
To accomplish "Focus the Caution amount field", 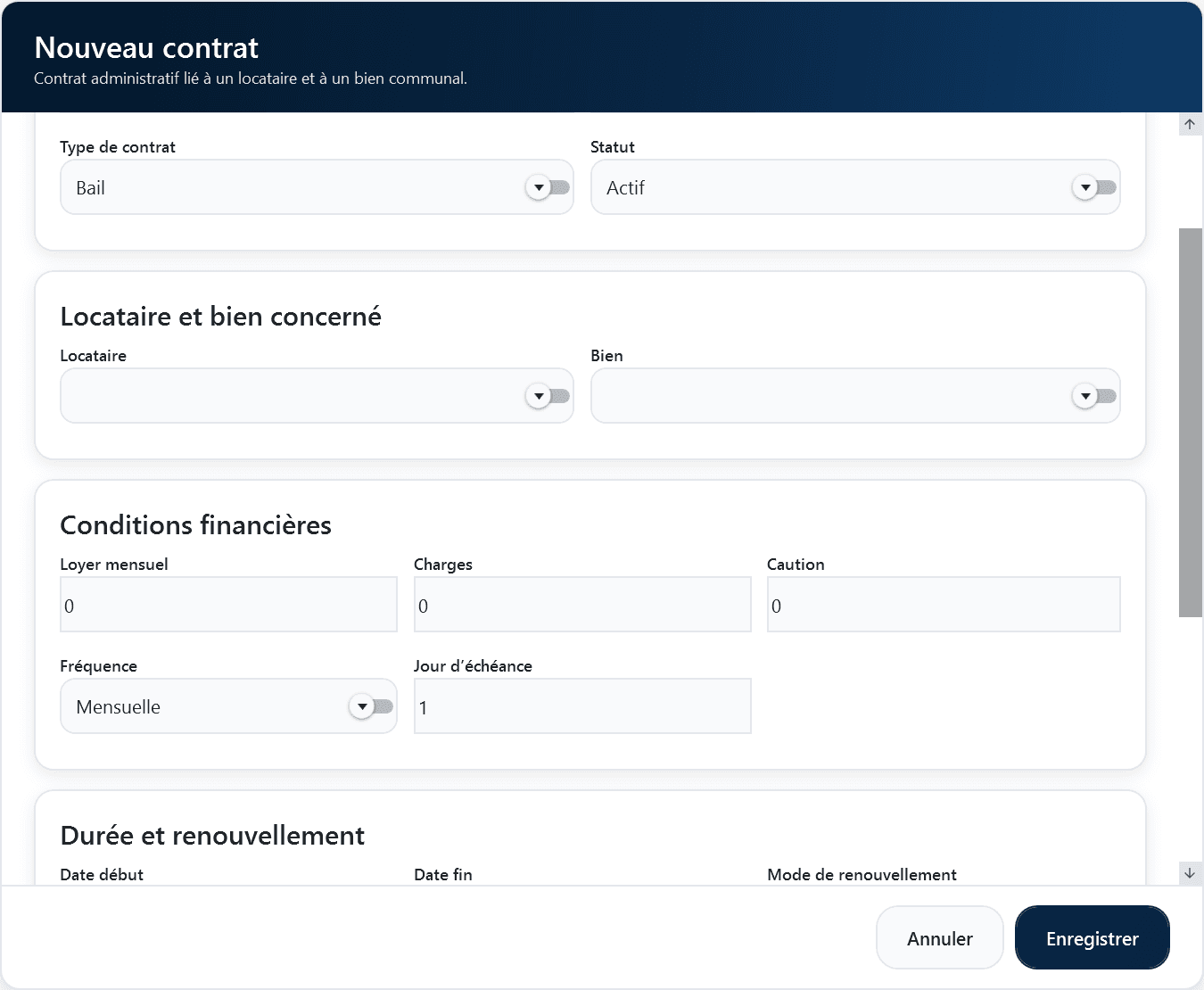I will (x=944, y=605).
